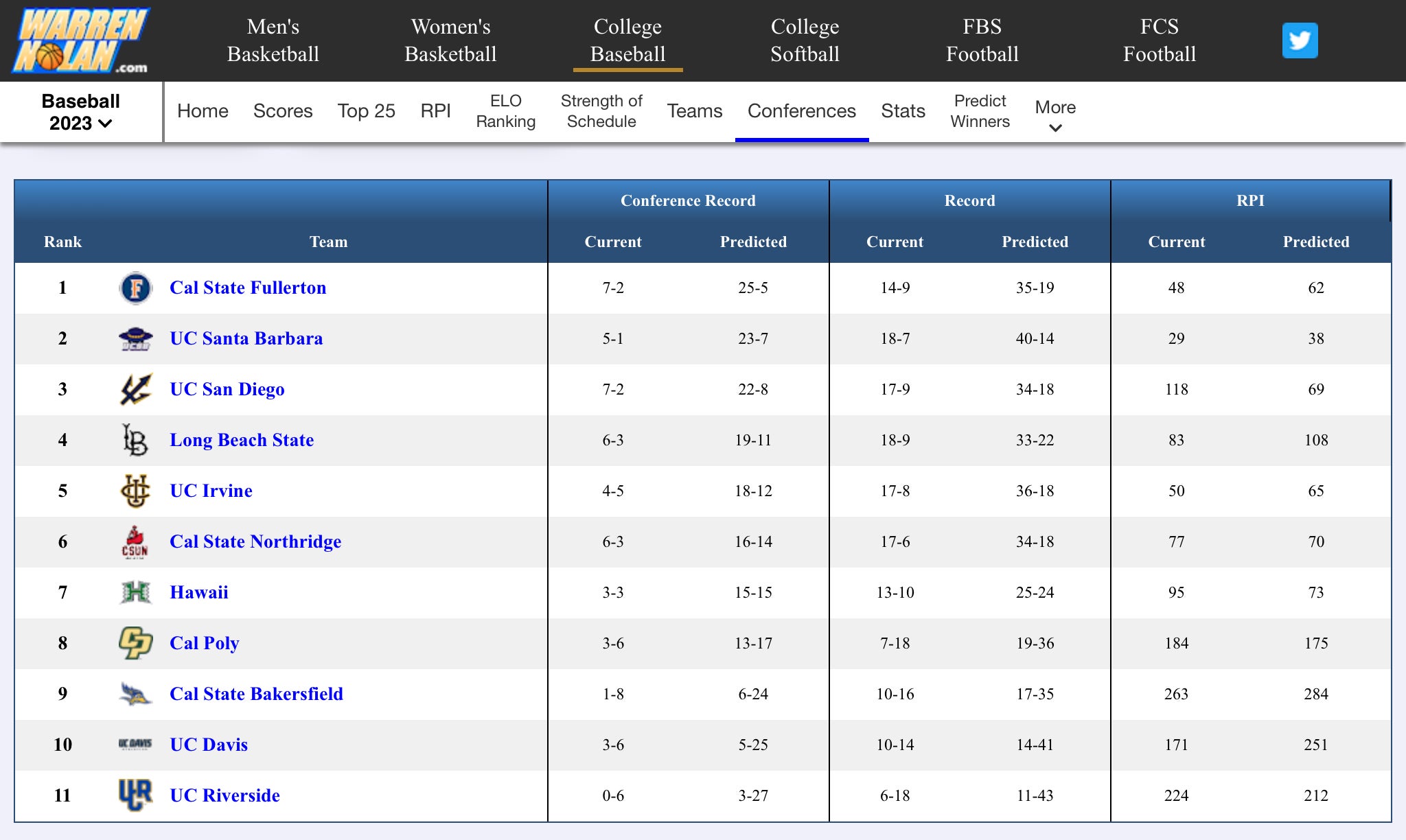Click the Cal State Bakersfield roadrunner logo
The width and height of the screenshot is (1406, 840).
click(x=135, y=694)
